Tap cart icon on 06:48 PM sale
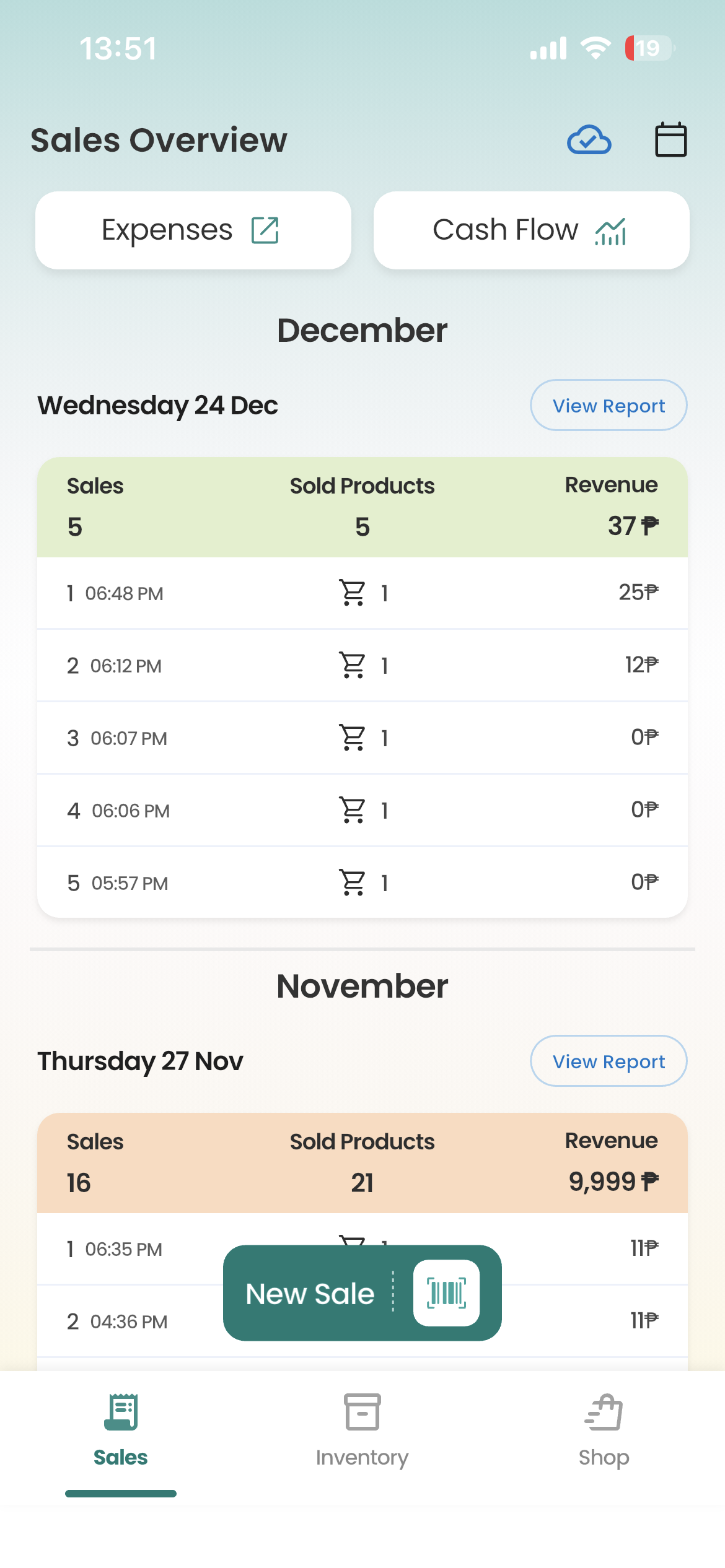 [353, 593]
